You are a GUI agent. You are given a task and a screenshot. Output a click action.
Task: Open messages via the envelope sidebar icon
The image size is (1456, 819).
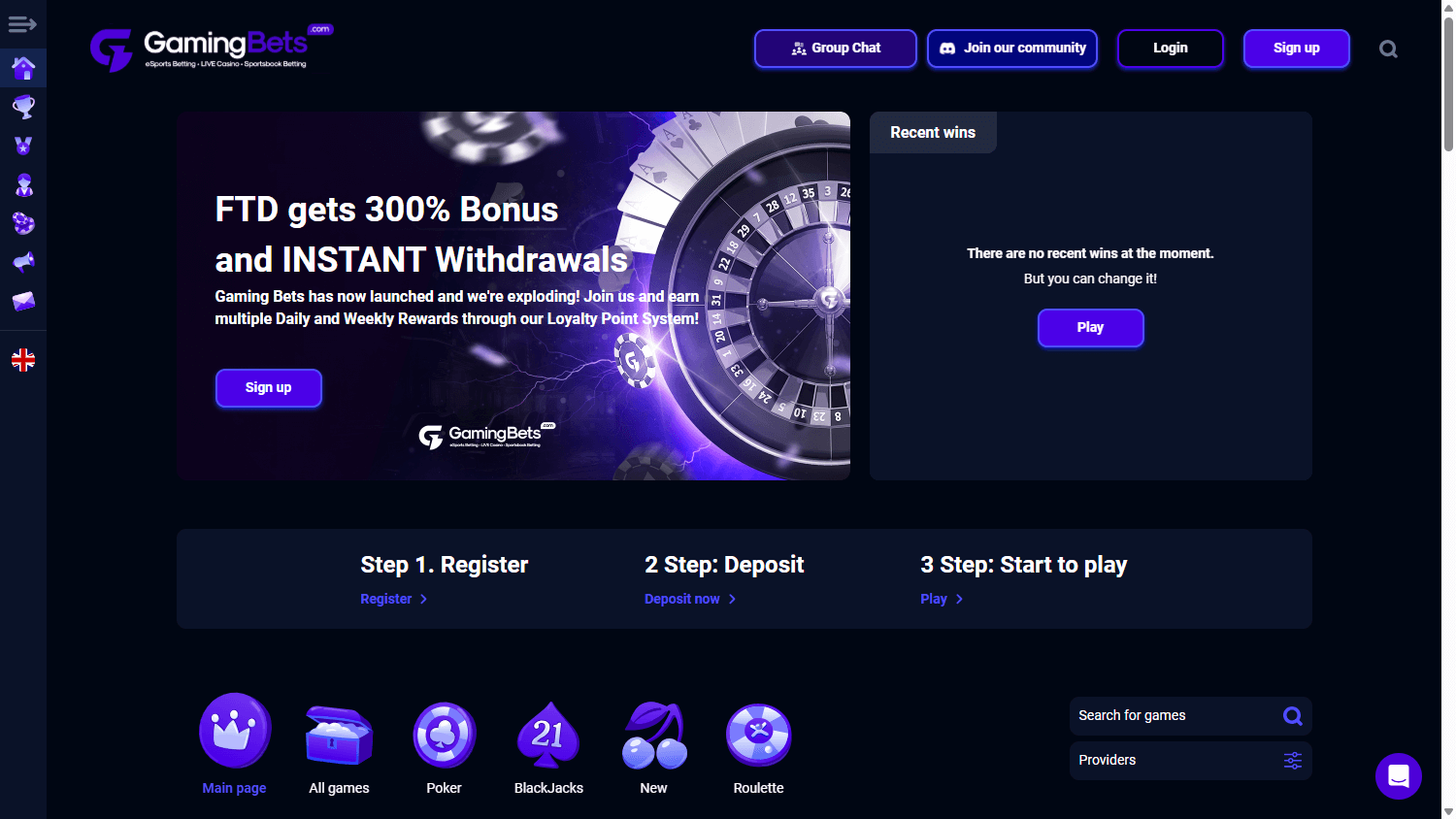[x=23, y=301]
